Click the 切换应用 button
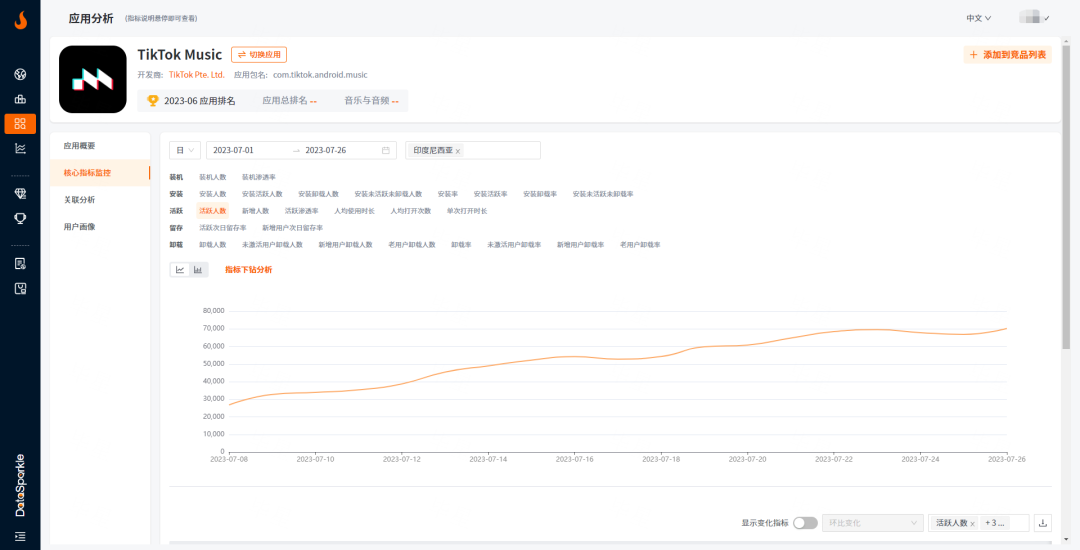1080x550 pixels. click(x=259, y=55)
